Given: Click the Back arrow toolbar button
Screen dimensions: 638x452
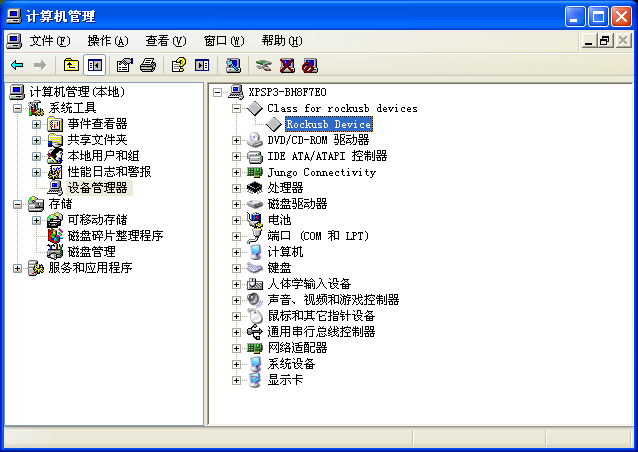Looking at the screenshot, I should 17,65.
